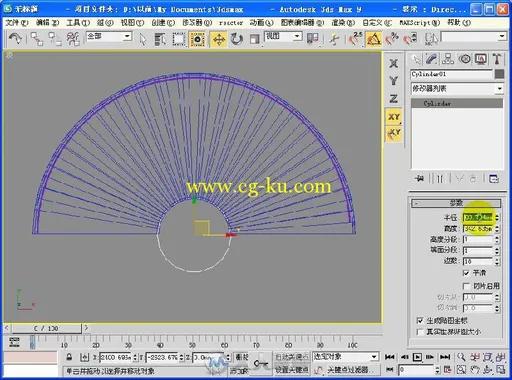Image resolution: width=512 pixels, height=380 pixels.
Task: Toggle the Spinner Snap button
Action: (411, 39)
